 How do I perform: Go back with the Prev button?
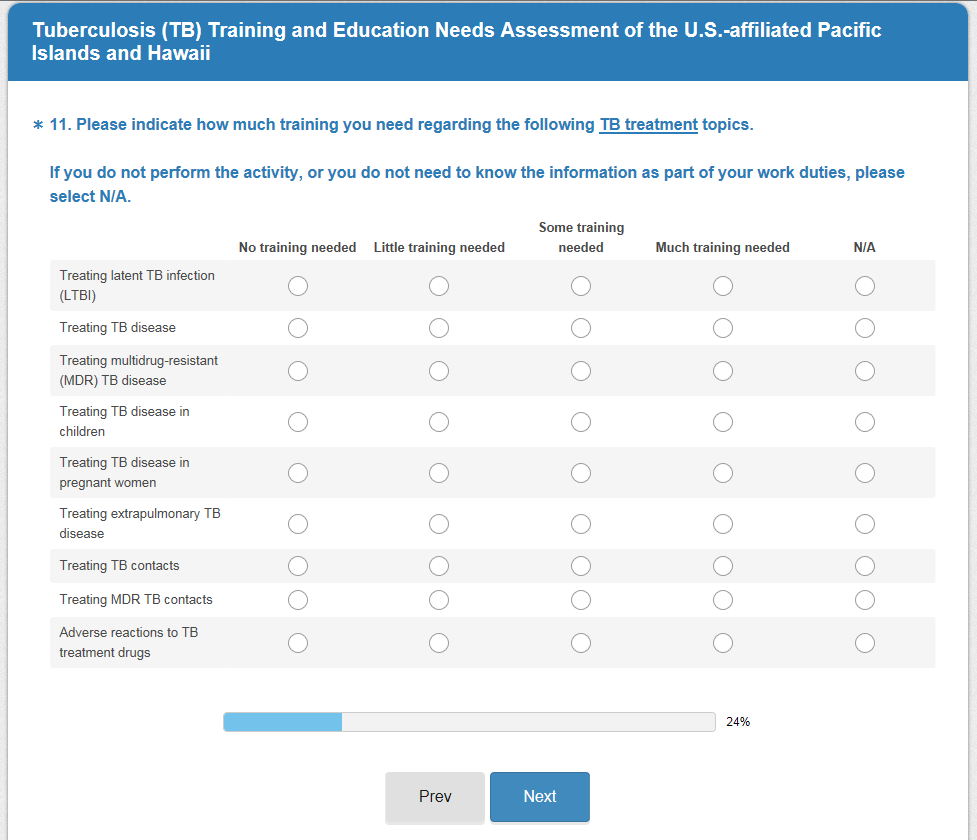435,797
